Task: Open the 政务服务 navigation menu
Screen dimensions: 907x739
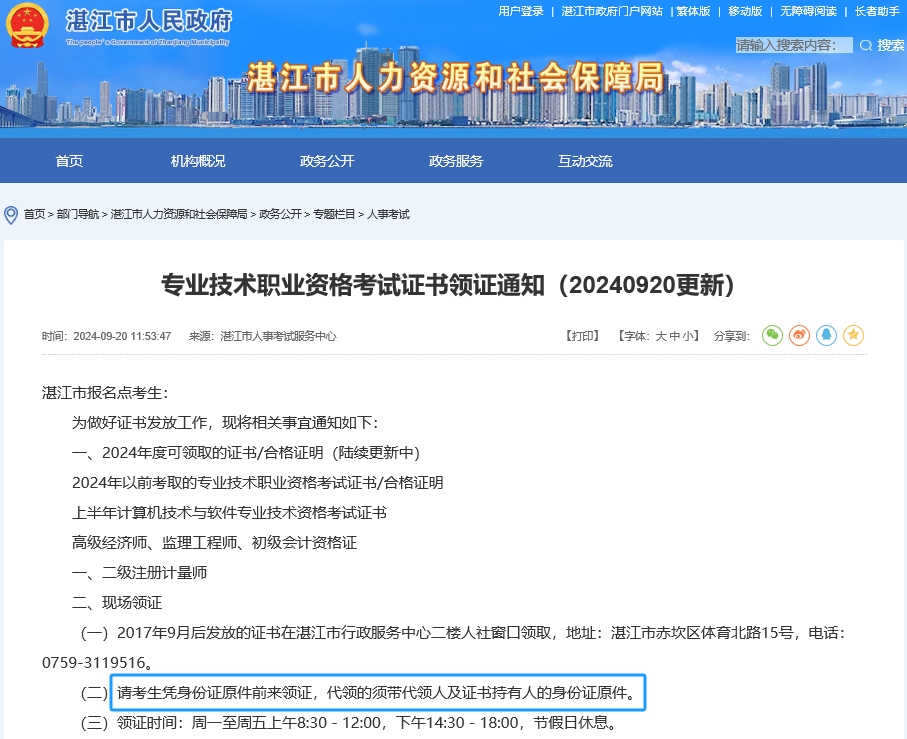Action: click(x=456, y=161)
